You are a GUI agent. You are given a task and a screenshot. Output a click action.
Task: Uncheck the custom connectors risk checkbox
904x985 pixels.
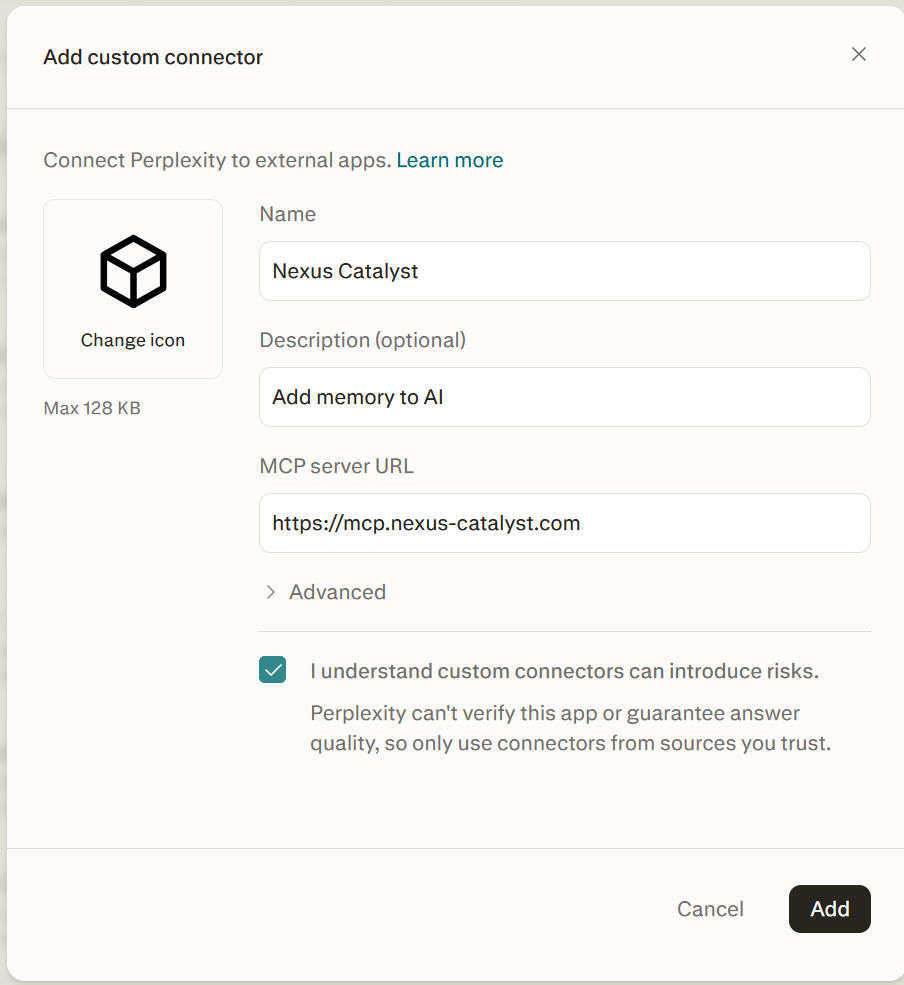coord(273,670)
